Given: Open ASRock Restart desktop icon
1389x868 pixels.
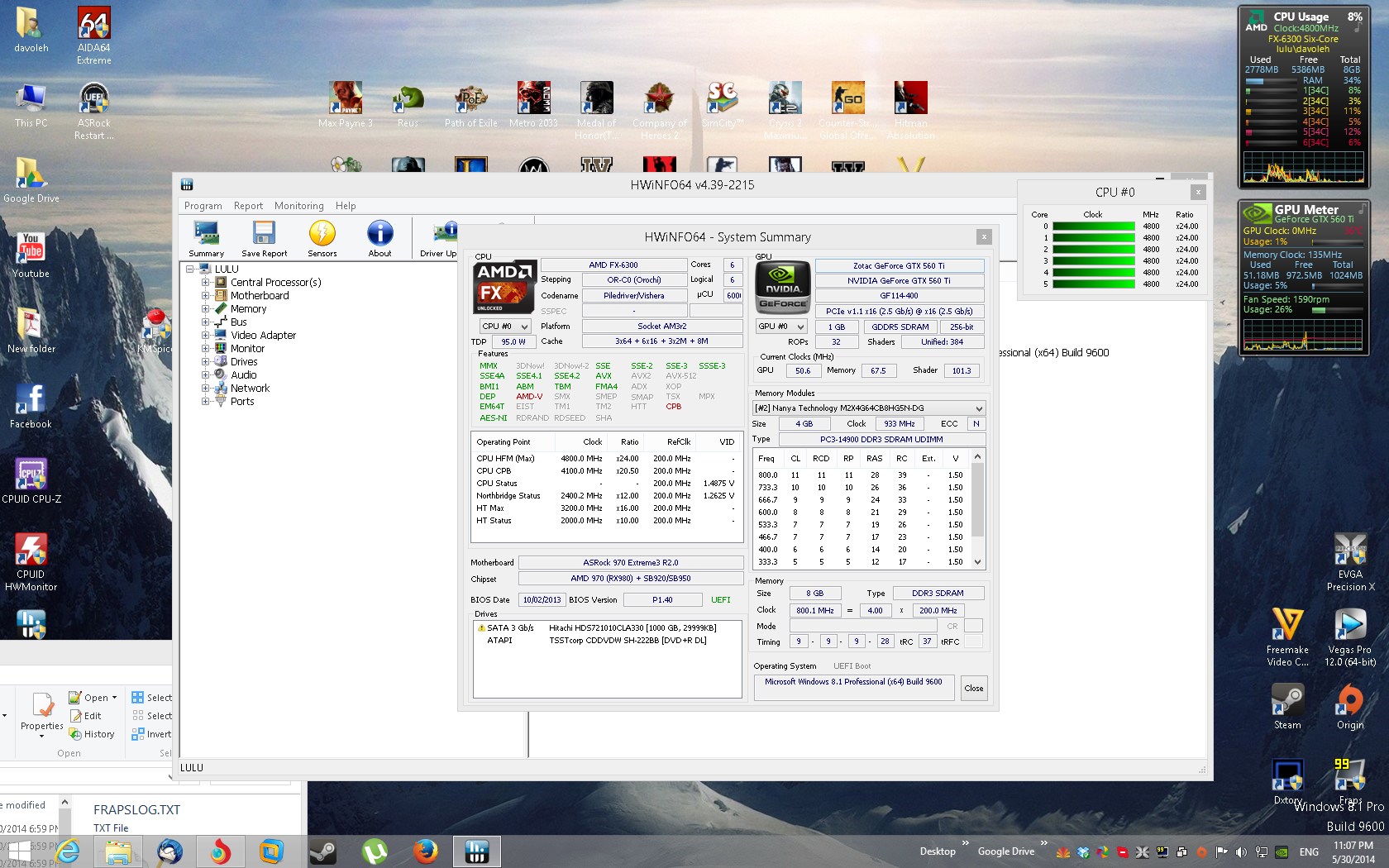Looking at the screenshot, I should (94, 112).
